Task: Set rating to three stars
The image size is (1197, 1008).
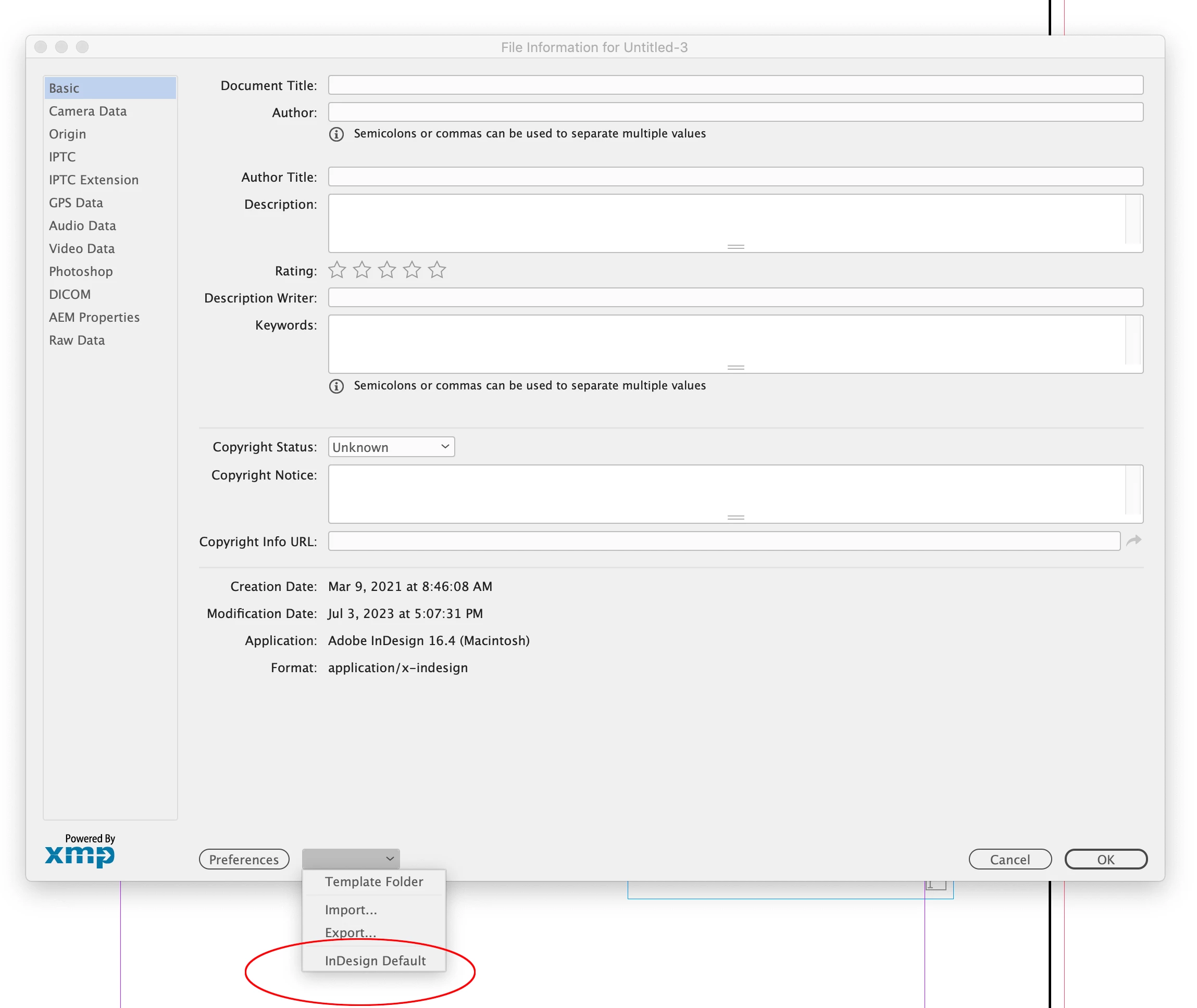Action: point(387,270)
